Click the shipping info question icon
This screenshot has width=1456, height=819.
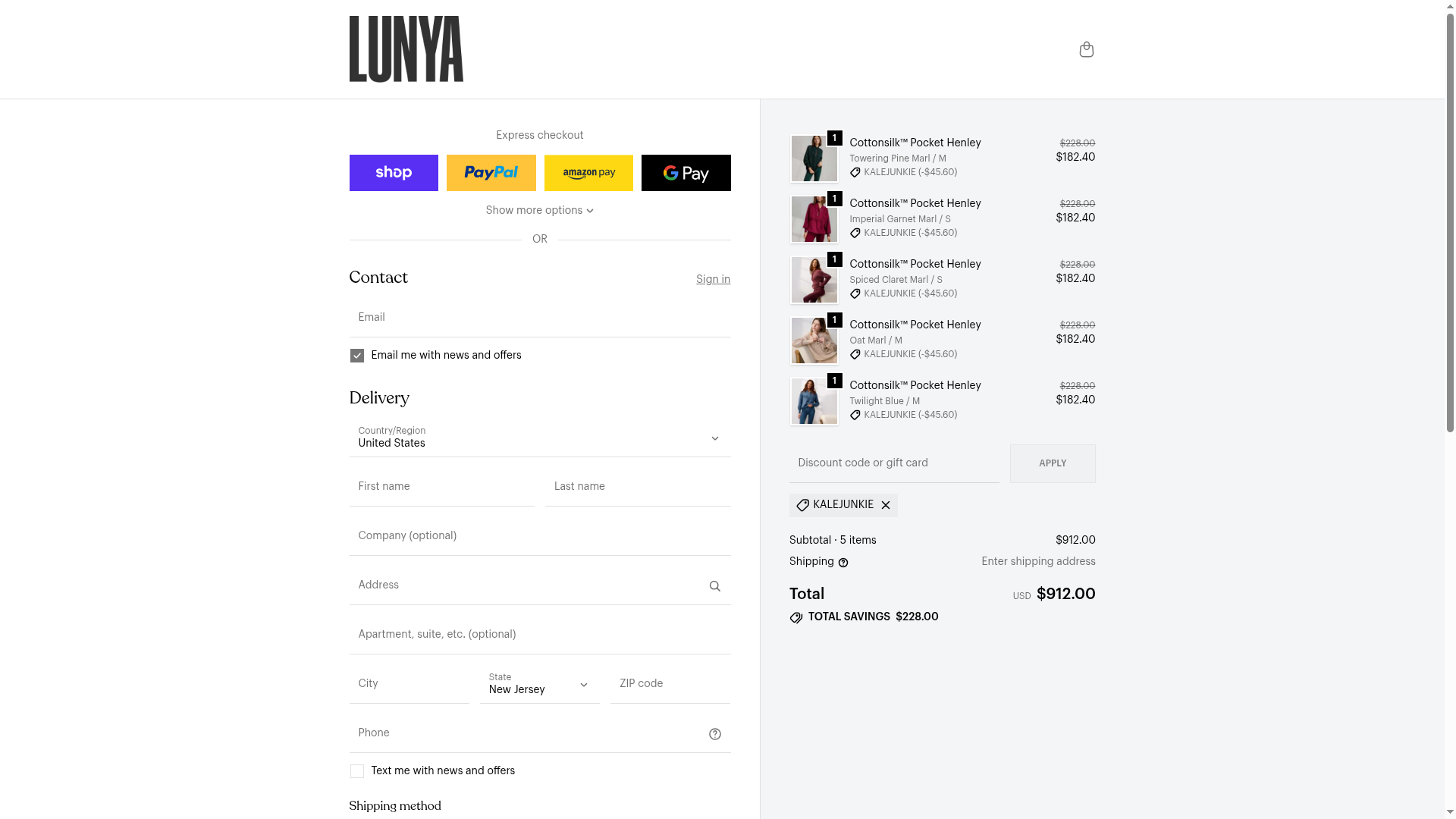(x=843, y=563)
